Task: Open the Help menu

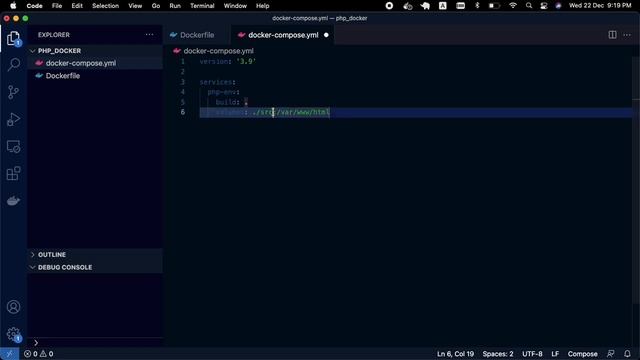Action: (x=262, y=6)
